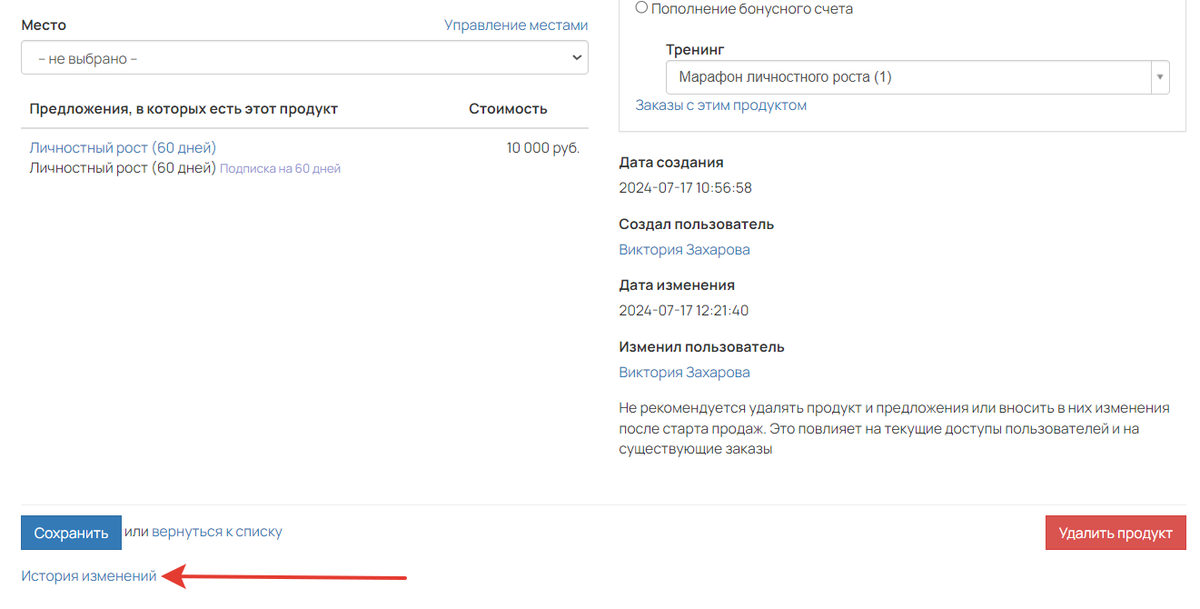
Task: Open the Тренинг combo box
Action: pyautogui.click(x=917, y=77)
